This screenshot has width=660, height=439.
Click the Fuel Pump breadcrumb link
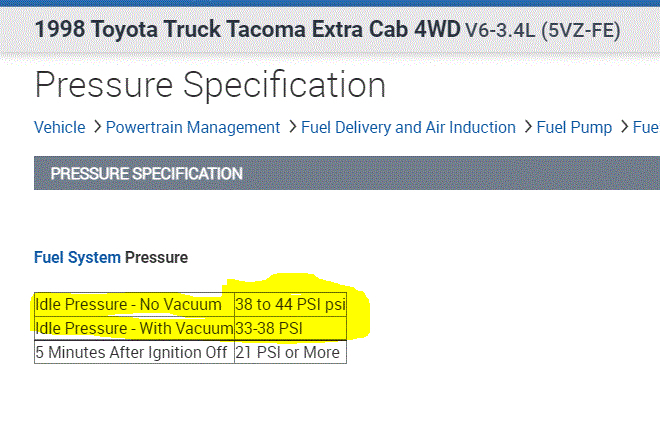pyautogui.click(x=573, y=127)
